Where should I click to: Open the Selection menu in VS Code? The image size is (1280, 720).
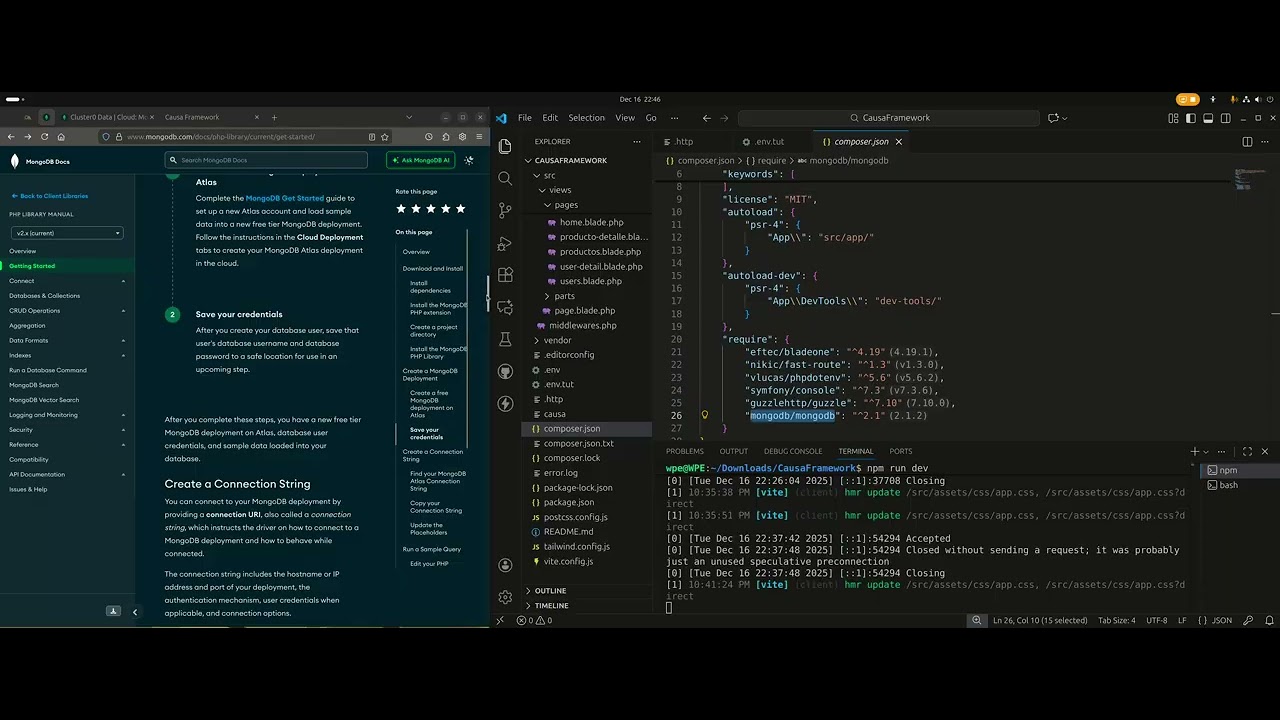tap(586, 118)
